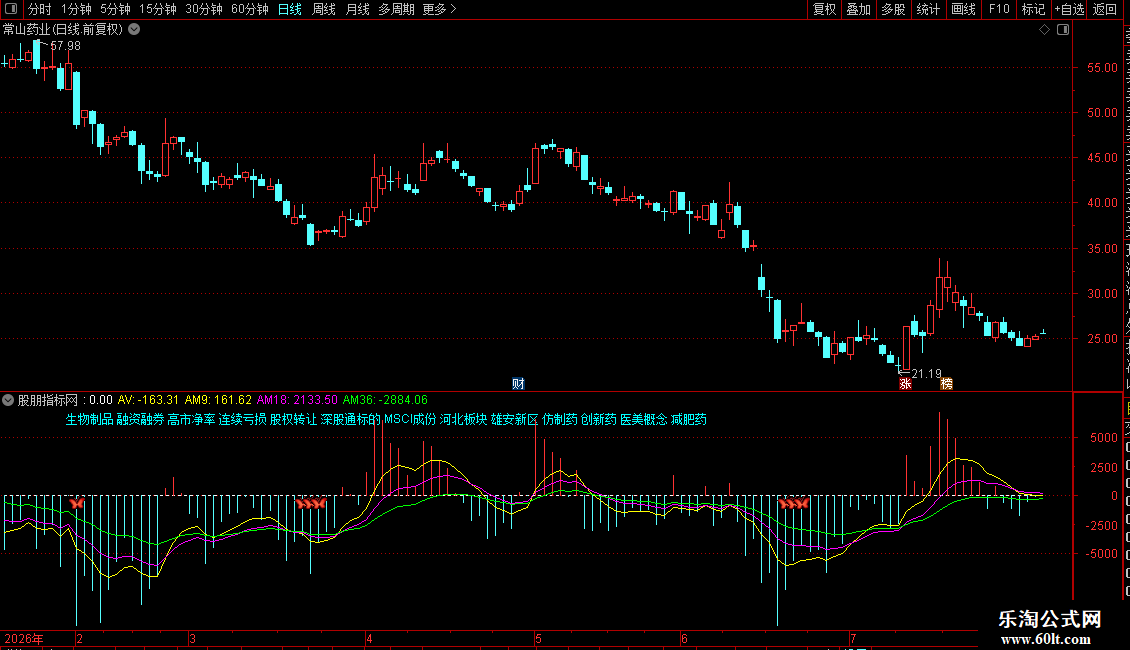Screen dimensions: 1130x650
Task: Click the 股朋指标网 indicator name
Action: tap(48, 400)
